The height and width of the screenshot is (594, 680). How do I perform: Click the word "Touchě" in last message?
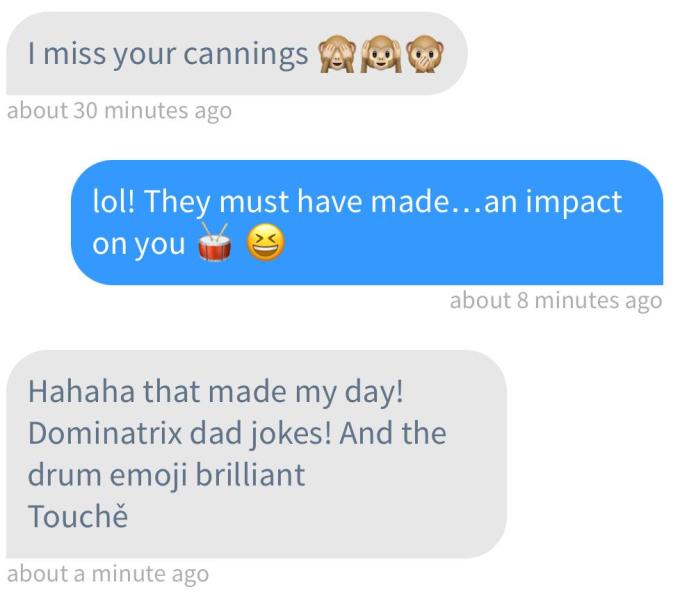pos(78,516)
